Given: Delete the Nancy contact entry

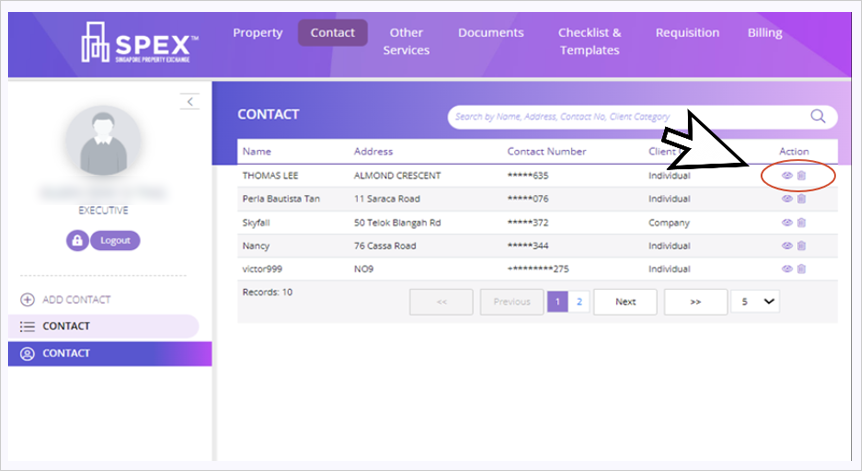Looking at the screenshot, I should click(x=801, y=246).
